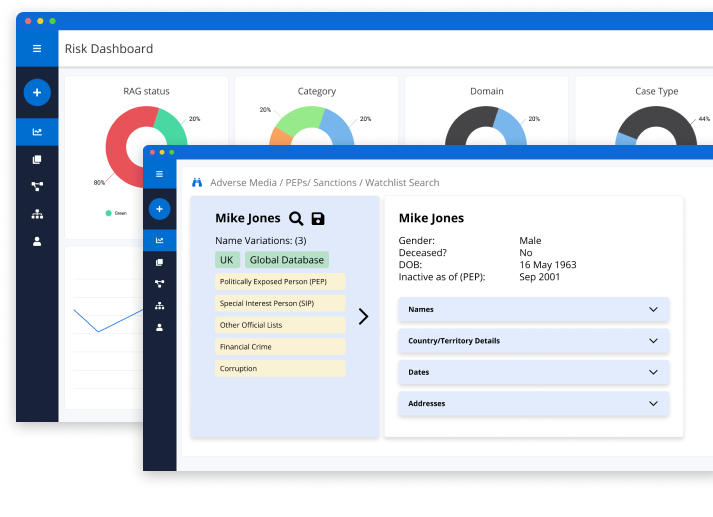
Task: Open hamburger menu in Watchlist Search window
Action: 159,174
